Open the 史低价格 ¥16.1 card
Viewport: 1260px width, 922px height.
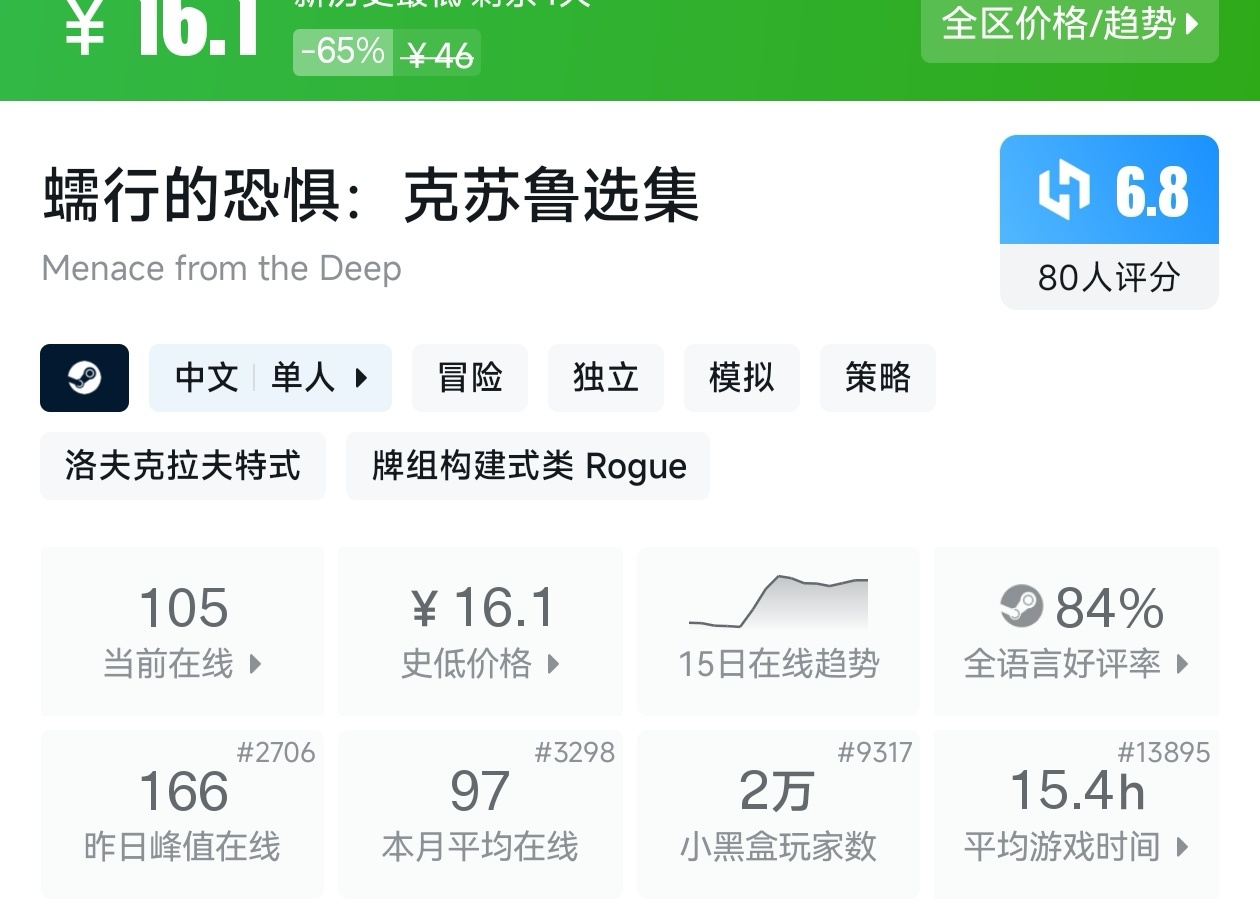click(x=480, y=631)
